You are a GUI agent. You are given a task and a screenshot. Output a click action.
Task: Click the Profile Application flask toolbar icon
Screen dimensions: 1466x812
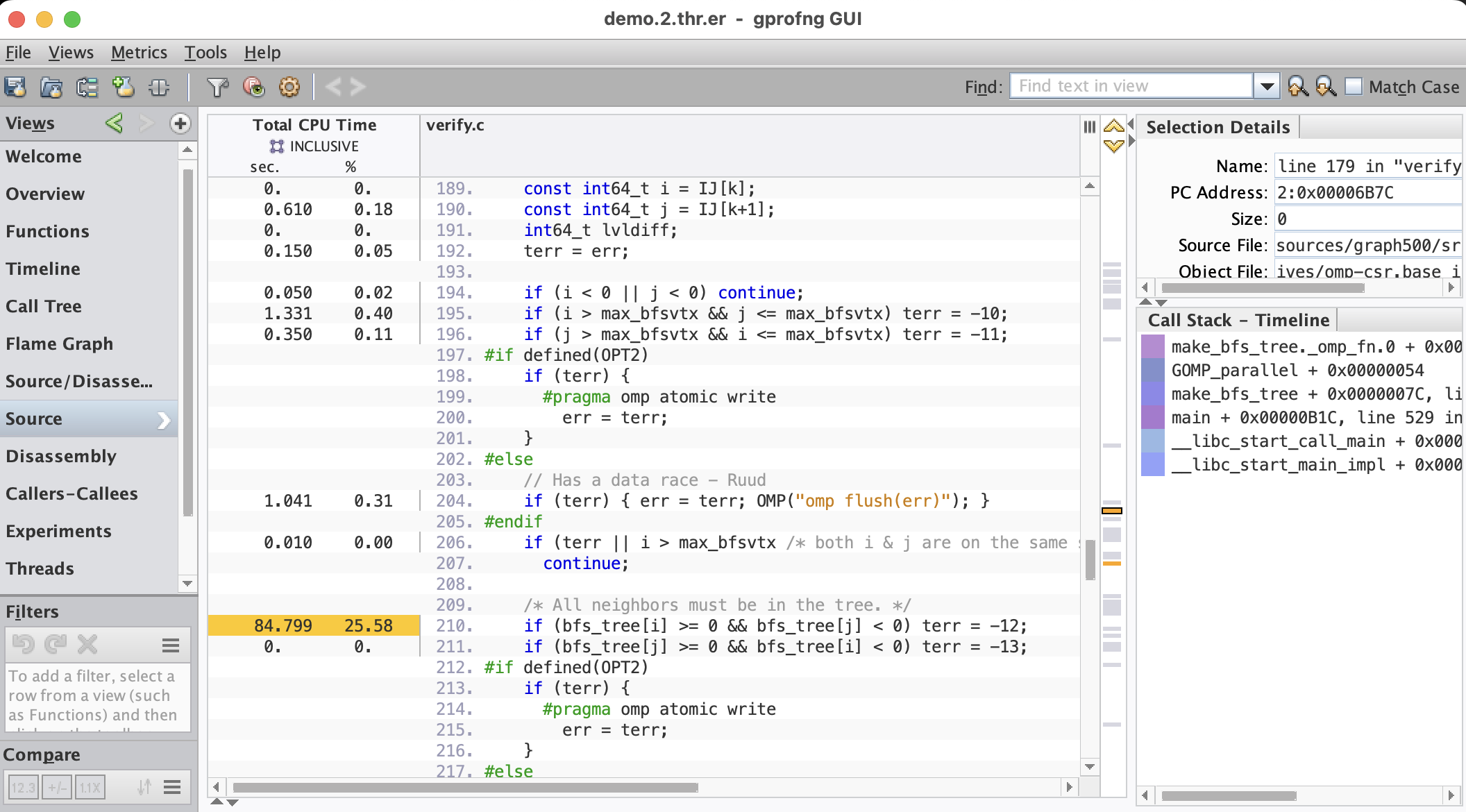point(16,87)
